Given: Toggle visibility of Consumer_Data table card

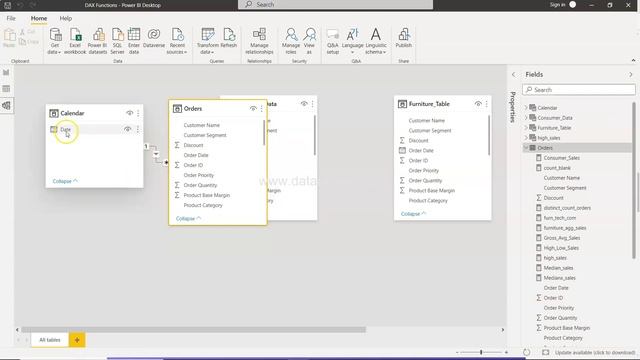Looking at the screenshot, I should pos(304,104).
